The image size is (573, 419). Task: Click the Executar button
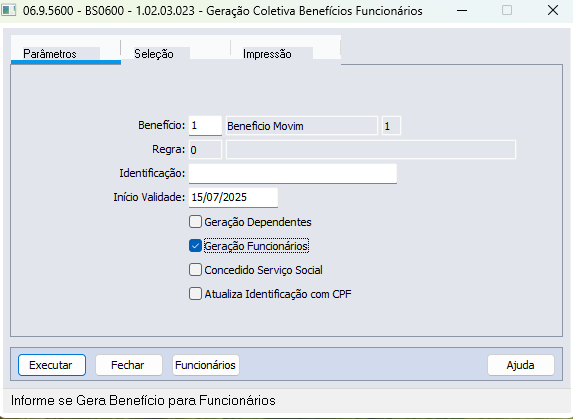coord(52,365)
